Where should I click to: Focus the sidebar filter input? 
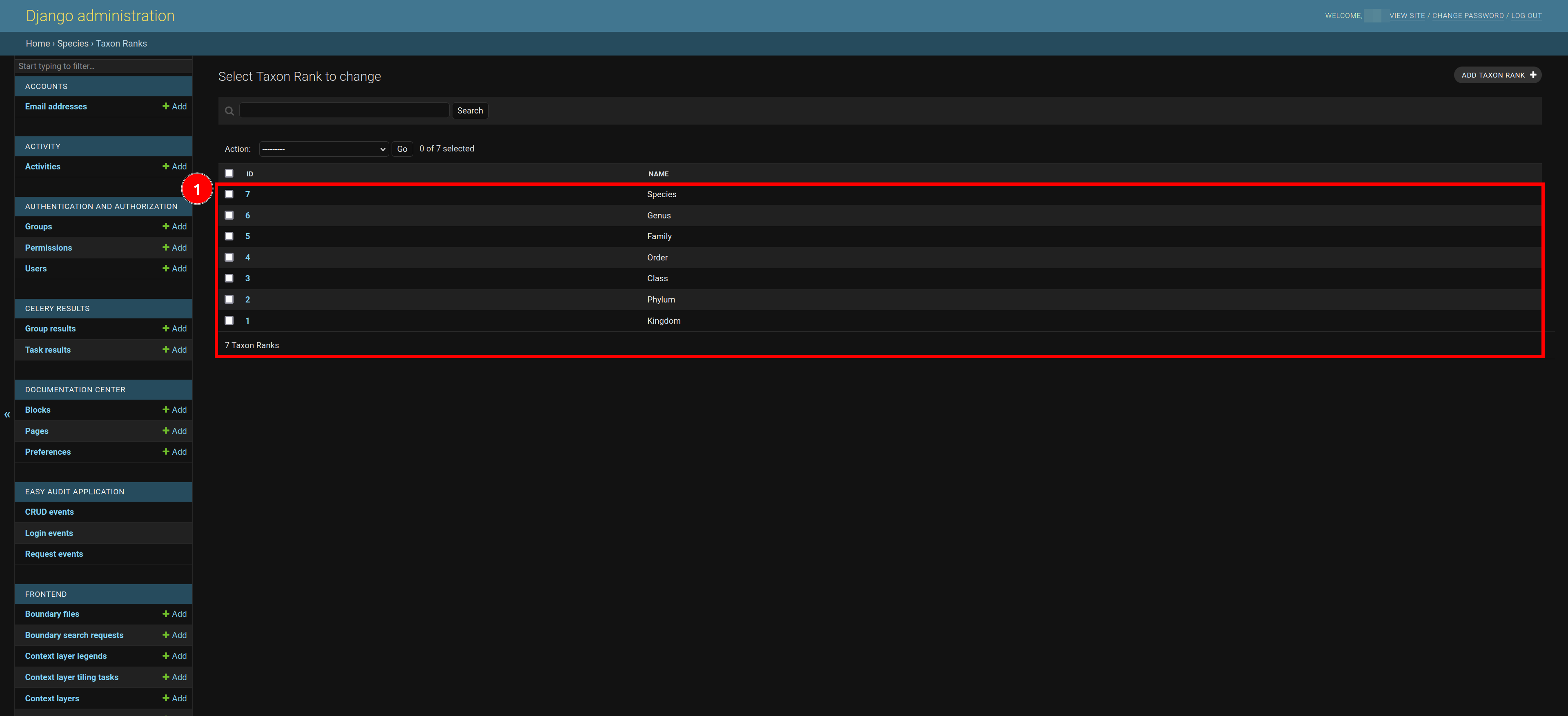(103, 66)
